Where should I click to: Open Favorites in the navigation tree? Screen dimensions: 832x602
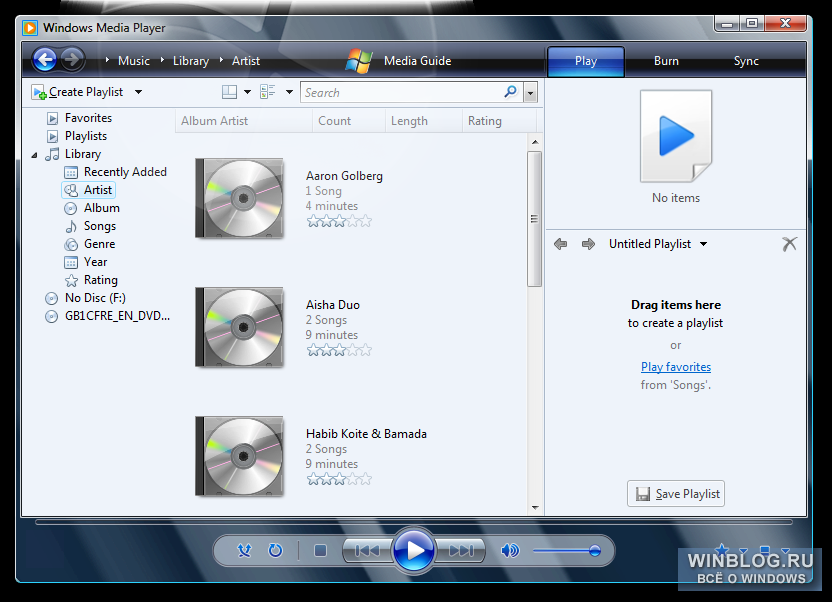pyautogui.click(x=88, y=118)
